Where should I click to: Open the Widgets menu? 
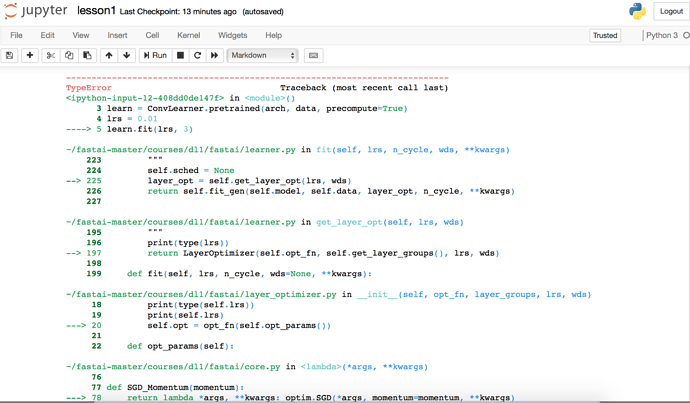click(x=232, y=35)
